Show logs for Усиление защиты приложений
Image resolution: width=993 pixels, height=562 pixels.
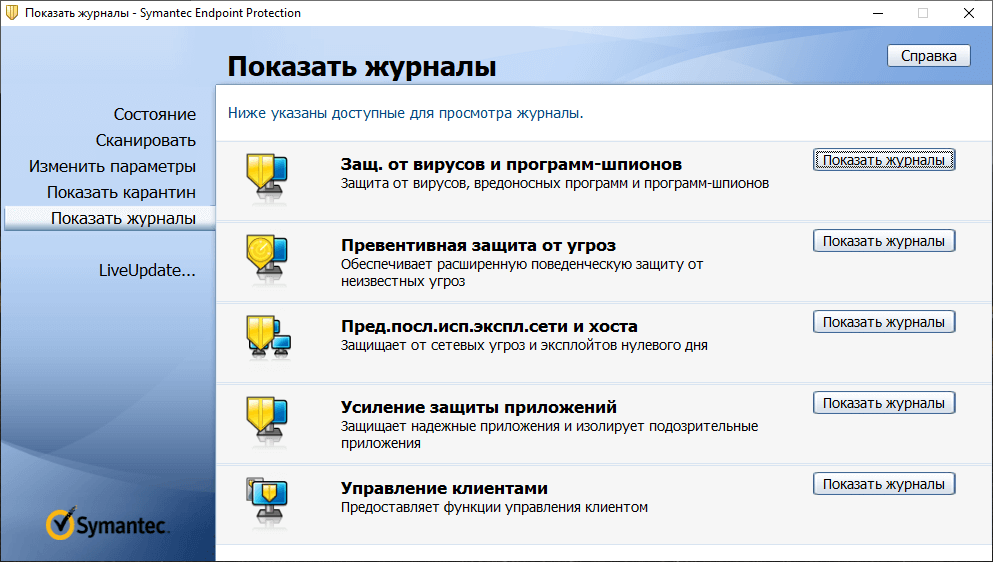(883, 403)
